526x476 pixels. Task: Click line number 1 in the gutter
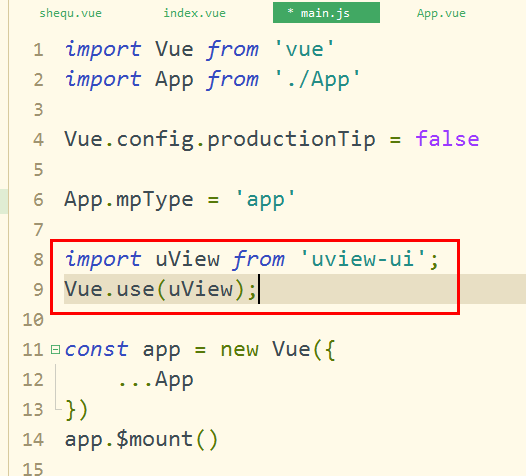tap(38, 50)
